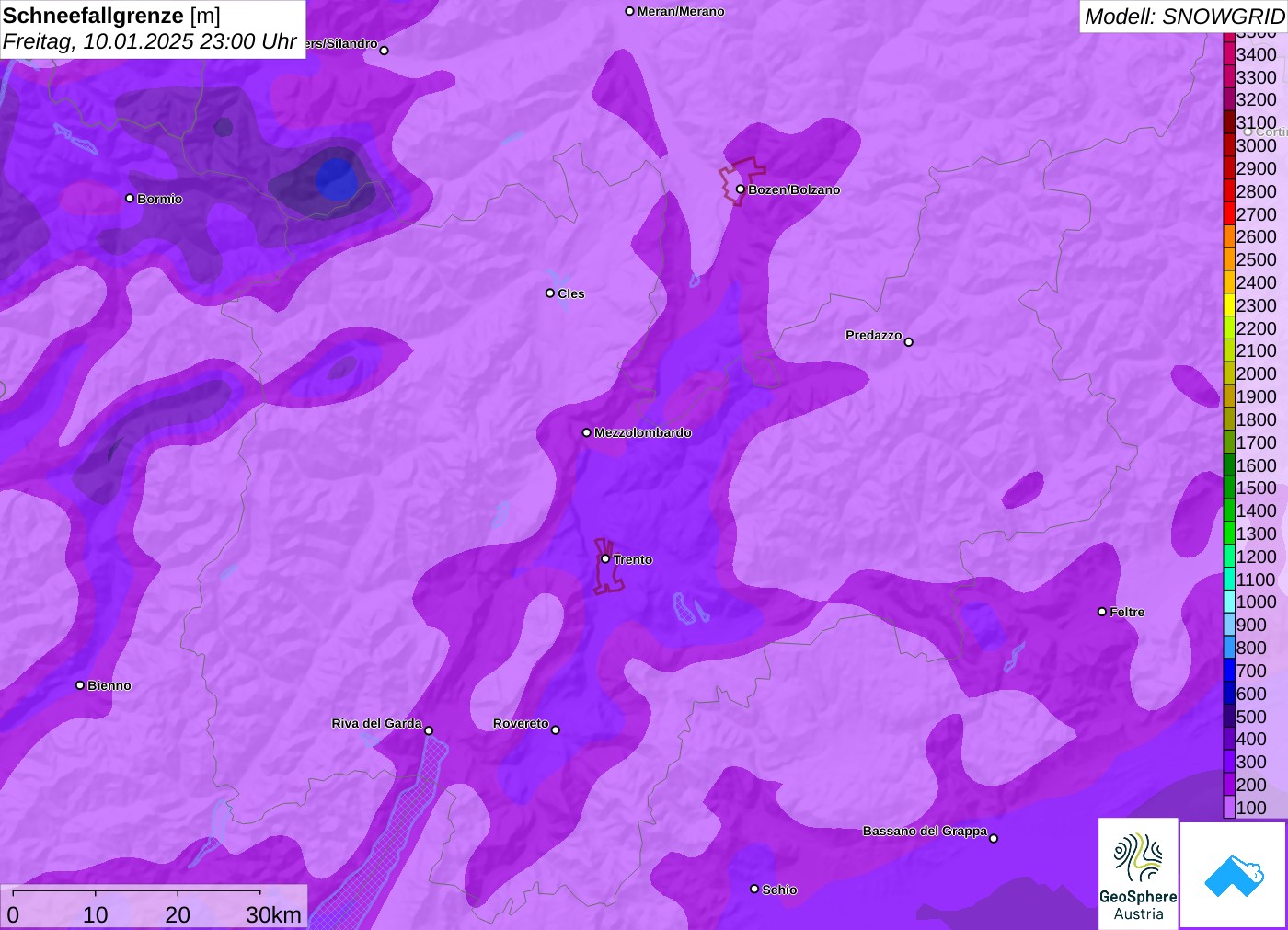Click legend value 3000

tap(1257, 145)
